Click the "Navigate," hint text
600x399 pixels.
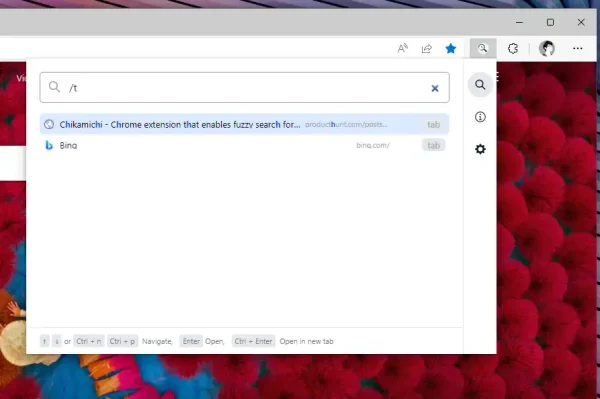tap(157, 341)
